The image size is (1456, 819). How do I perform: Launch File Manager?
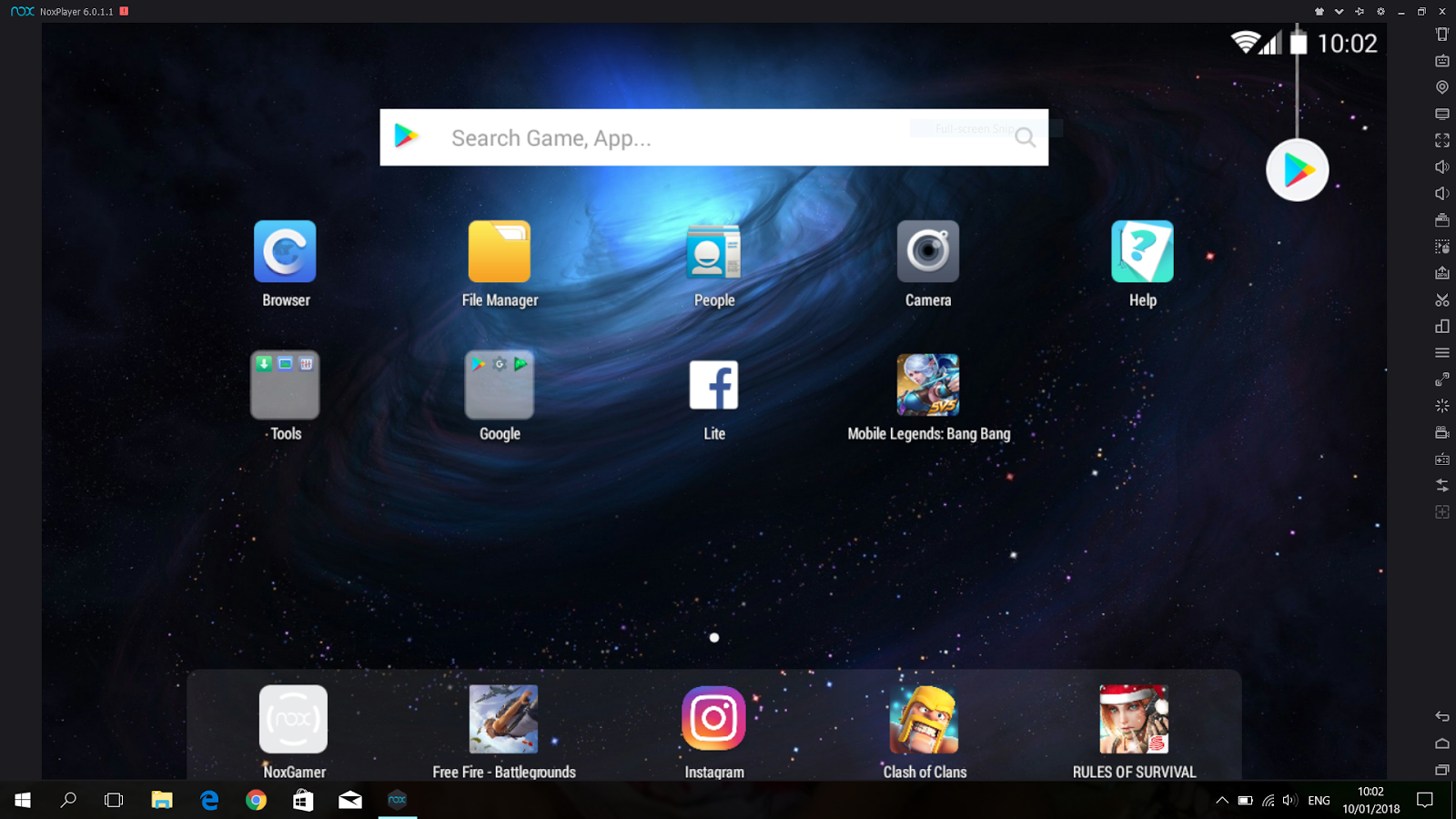500,251
